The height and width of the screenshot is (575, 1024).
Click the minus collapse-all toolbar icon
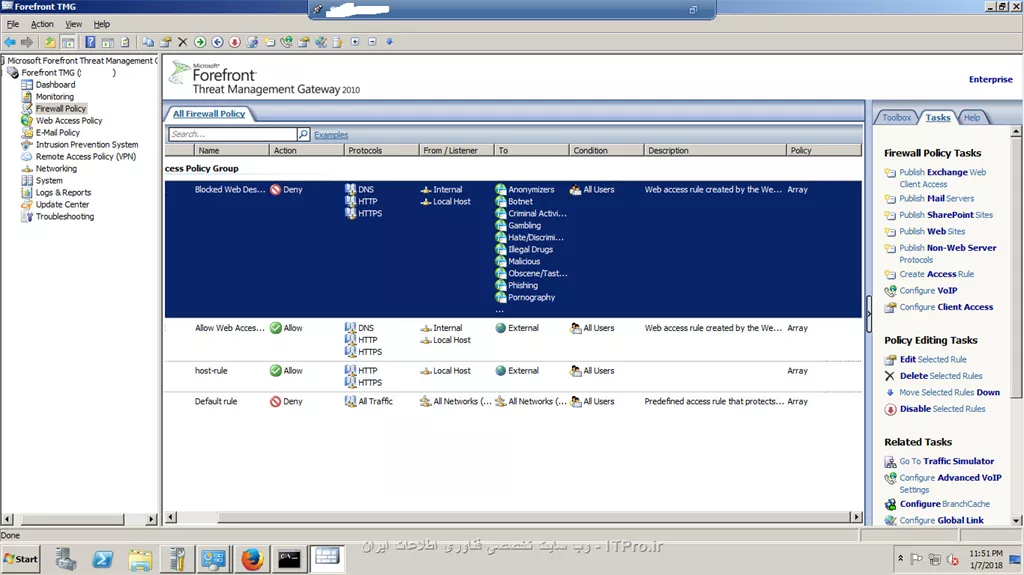(x=372, y=42)
